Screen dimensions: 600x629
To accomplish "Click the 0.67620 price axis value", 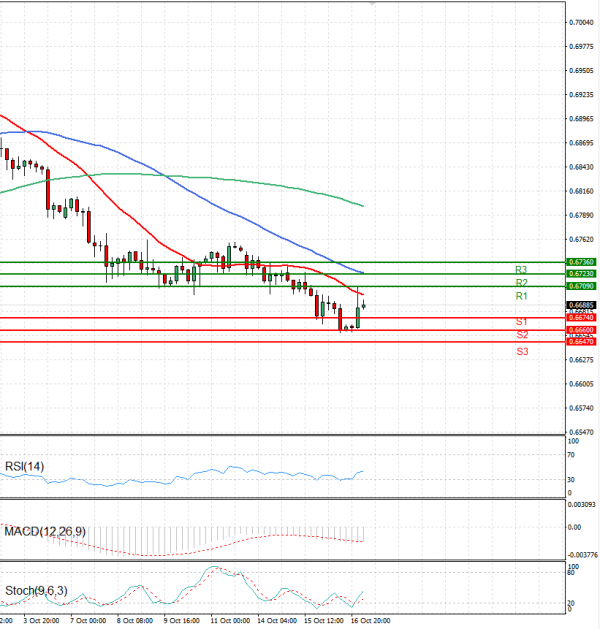I will [581, 239].
